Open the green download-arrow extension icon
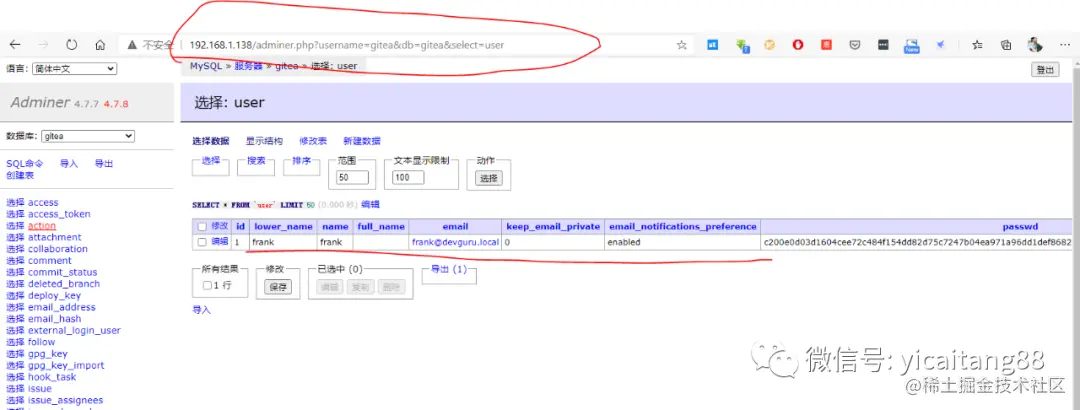The width and height of the screenshot is (1080, 410). (x=742, y=45)
